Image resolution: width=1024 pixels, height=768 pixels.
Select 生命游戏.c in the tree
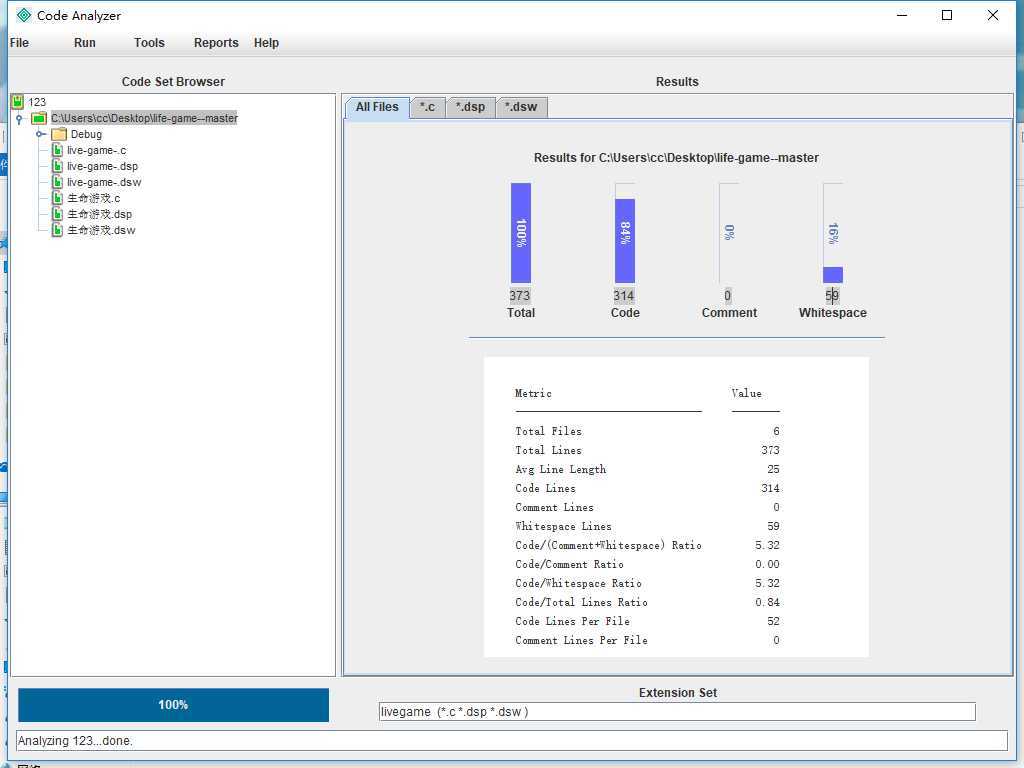94,198
